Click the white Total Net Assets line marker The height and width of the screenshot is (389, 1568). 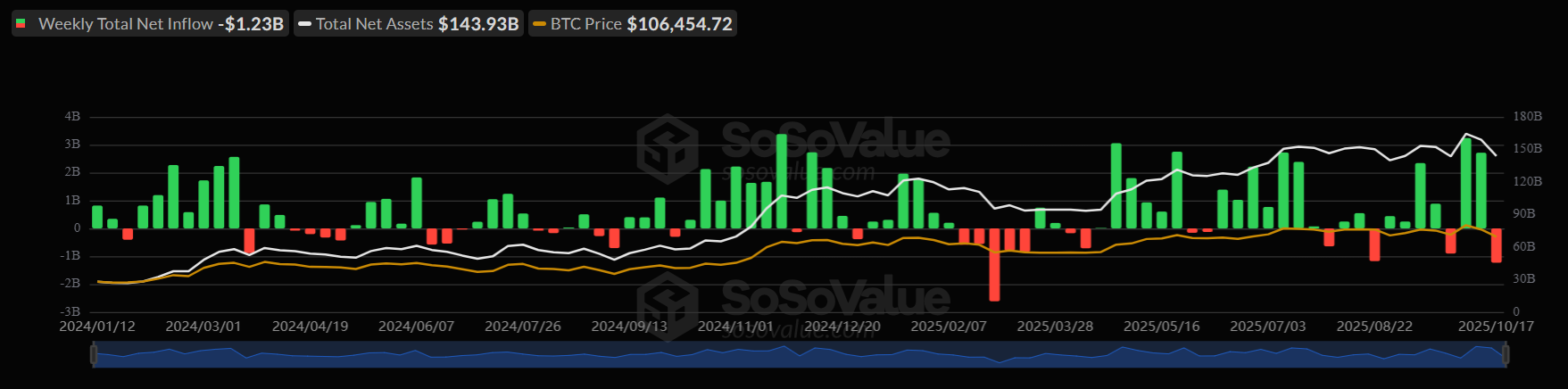(304, 24)
